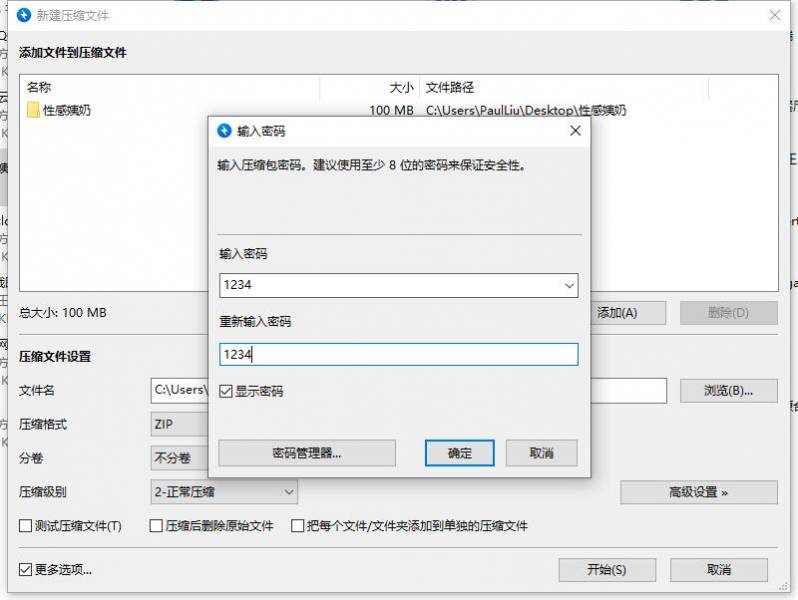Click the 浏览(B) browse button
The width and height of the screenshot is (798, 600).
tap(728, 390)
